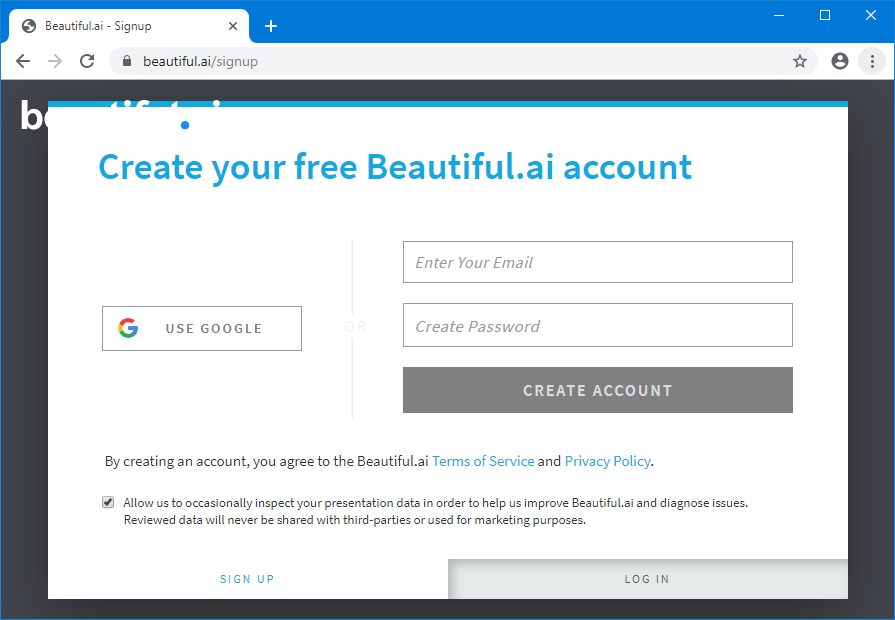Image resolution: width=895 pixels, height=620 pixels.
Task: Select the Beautiful.ai - Signup browser tab
Action: pos(120,26)
